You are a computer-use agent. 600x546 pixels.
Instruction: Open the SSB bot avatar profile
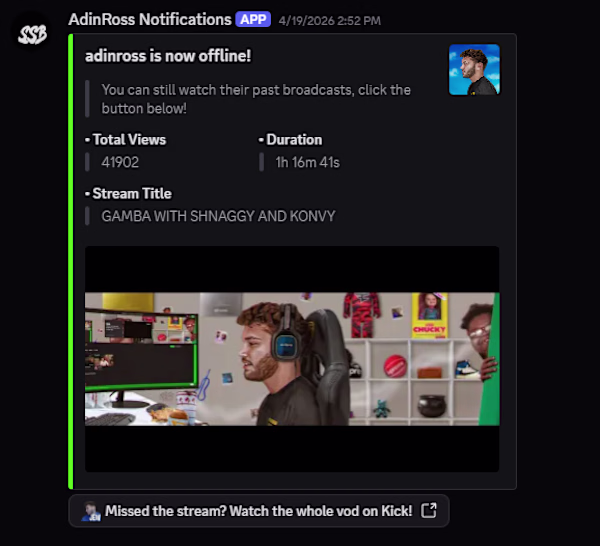(33, 34)
